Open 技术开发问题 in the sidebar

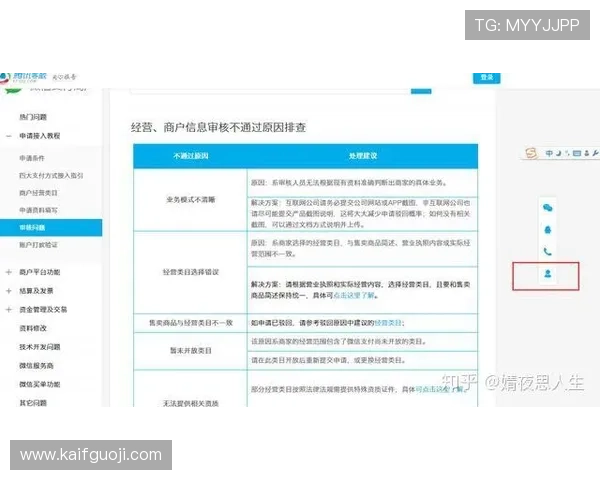click(40, 347)
